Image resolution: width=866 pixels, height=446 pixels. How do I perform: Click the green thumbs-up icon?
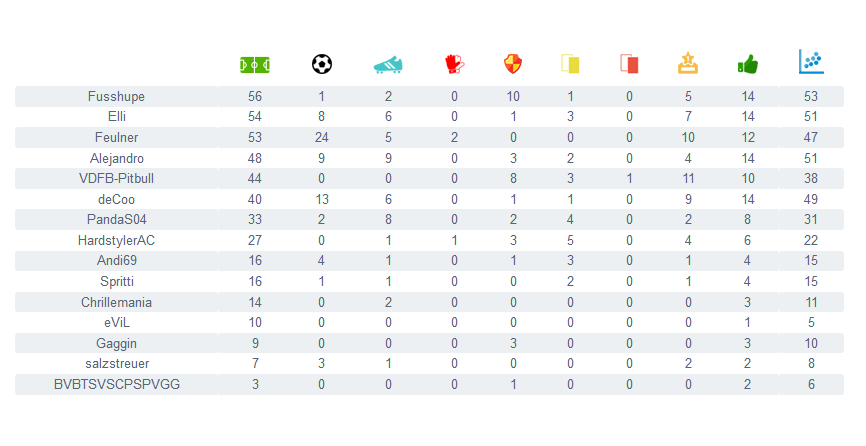point(747,64)
